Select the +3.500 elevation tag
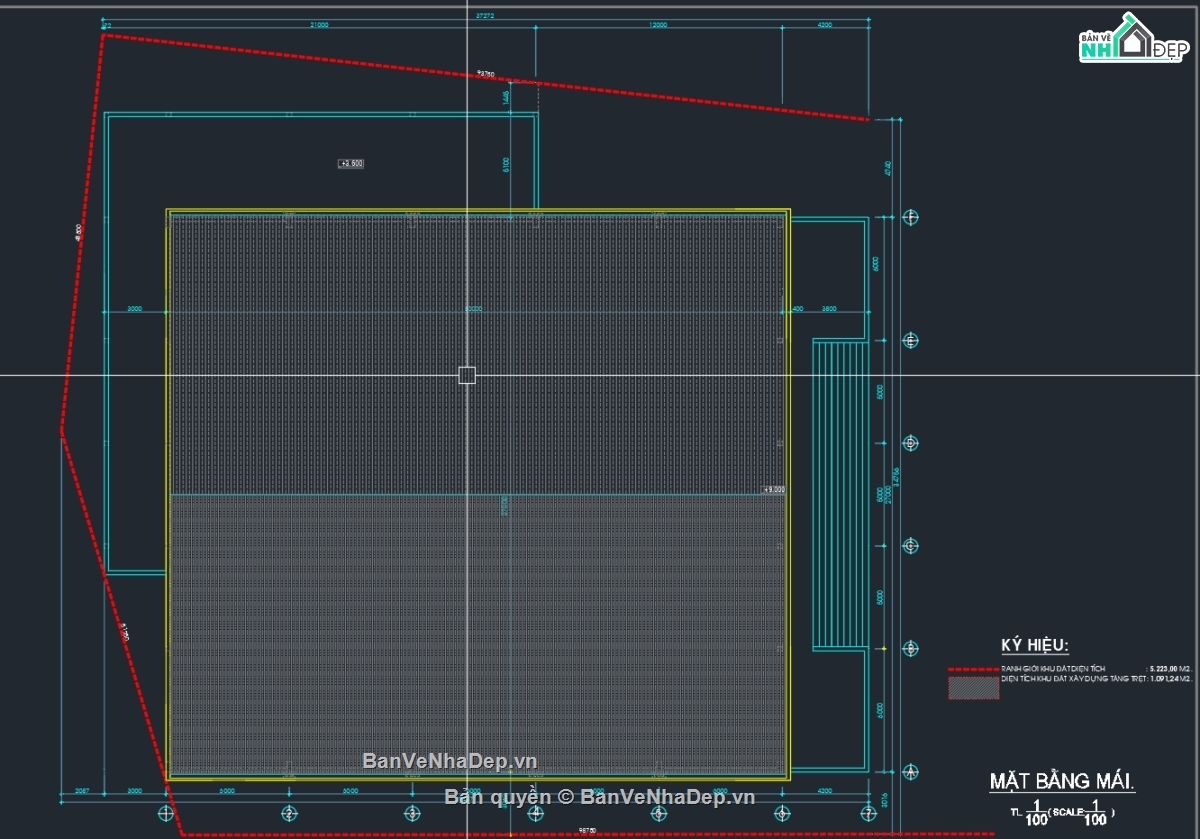 (351, 163)
